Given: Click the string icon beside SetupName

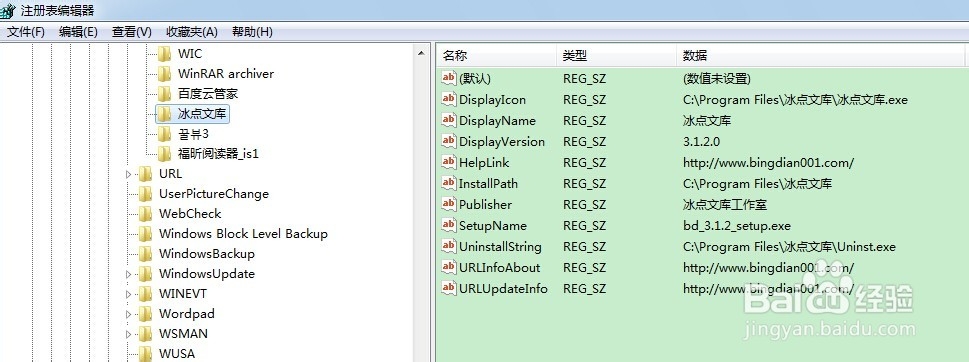Looking at the screenshot, I should 449,225.
